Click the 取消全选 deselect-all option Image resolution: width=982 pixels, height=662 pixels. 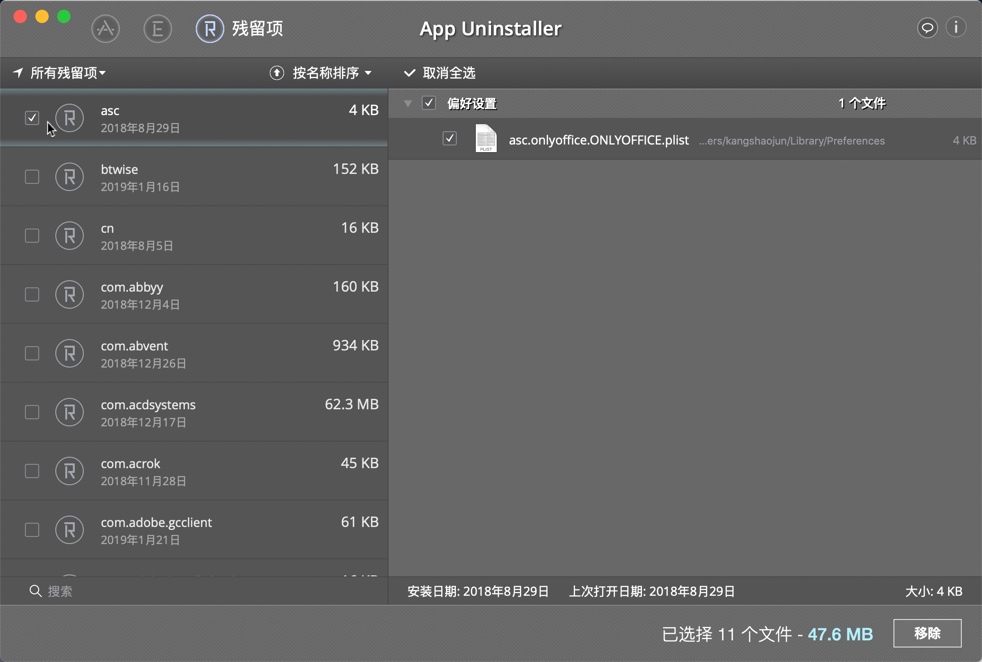[x=438, y=72]
